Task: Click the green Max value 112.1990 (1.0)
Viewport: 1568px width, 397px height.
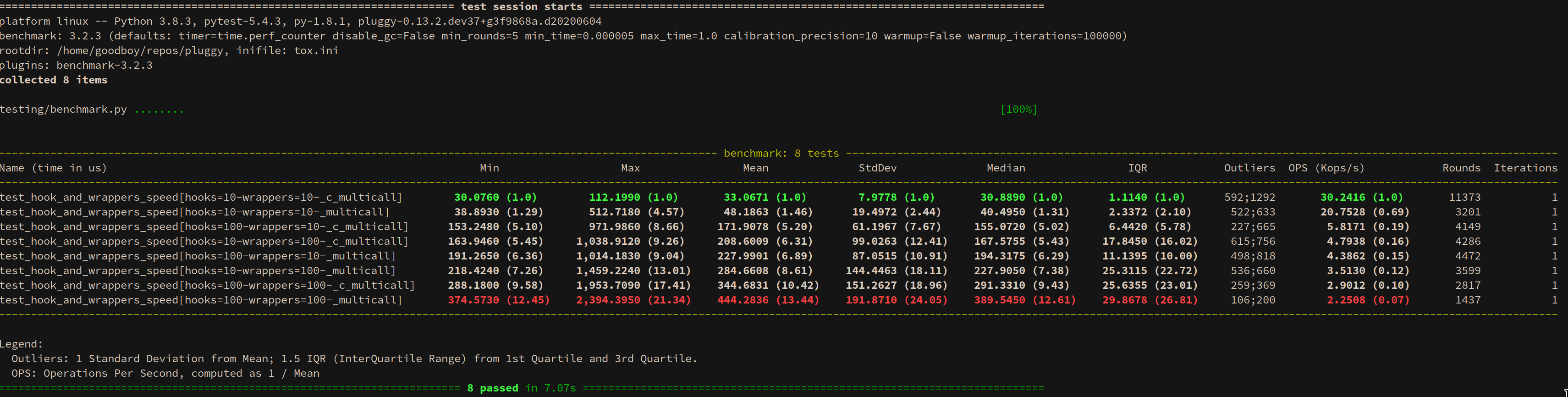Action: point(633,197)
